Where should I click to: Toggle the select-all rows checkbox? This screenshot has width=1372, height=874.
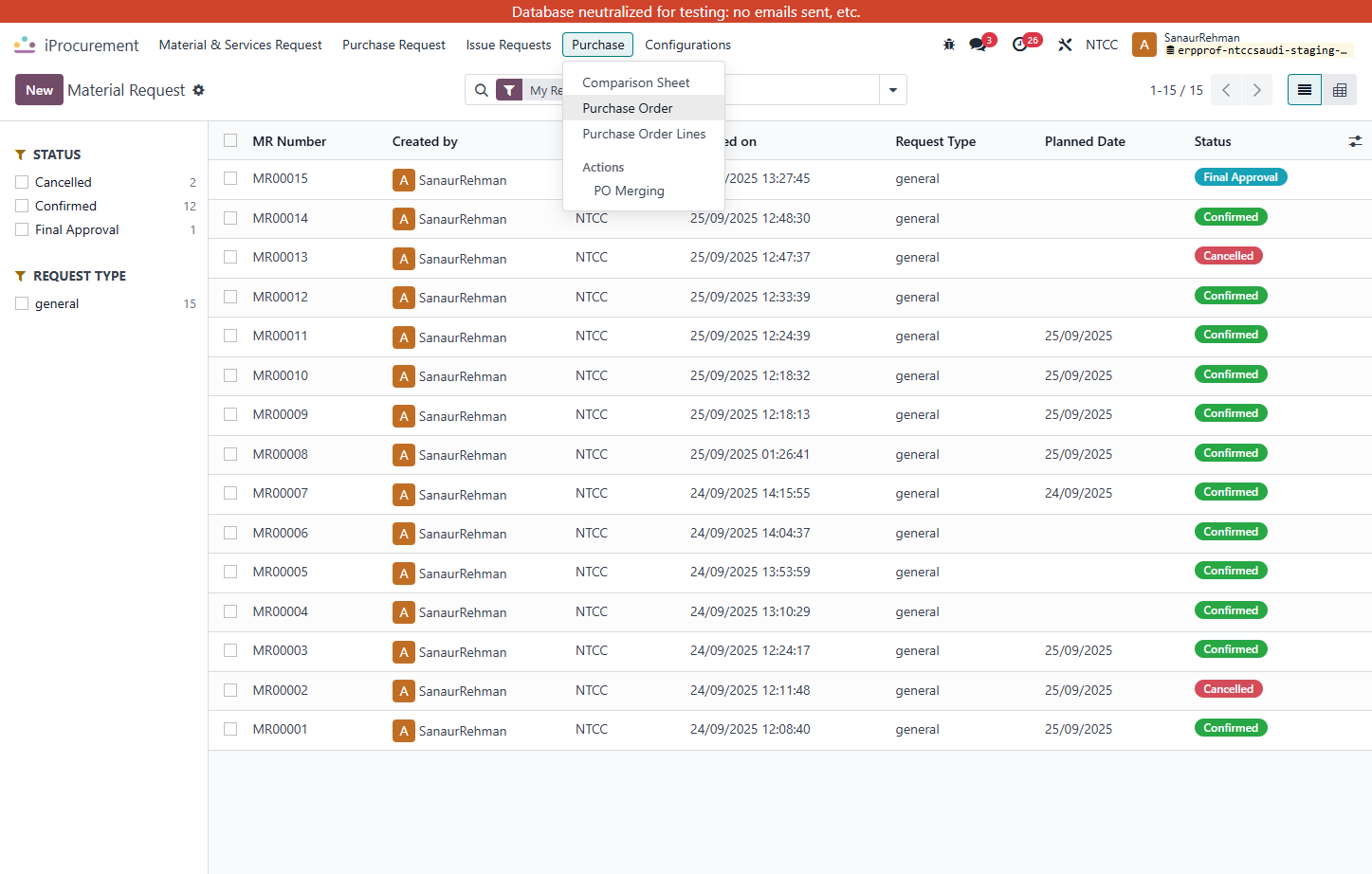click(x=230, y=140)
